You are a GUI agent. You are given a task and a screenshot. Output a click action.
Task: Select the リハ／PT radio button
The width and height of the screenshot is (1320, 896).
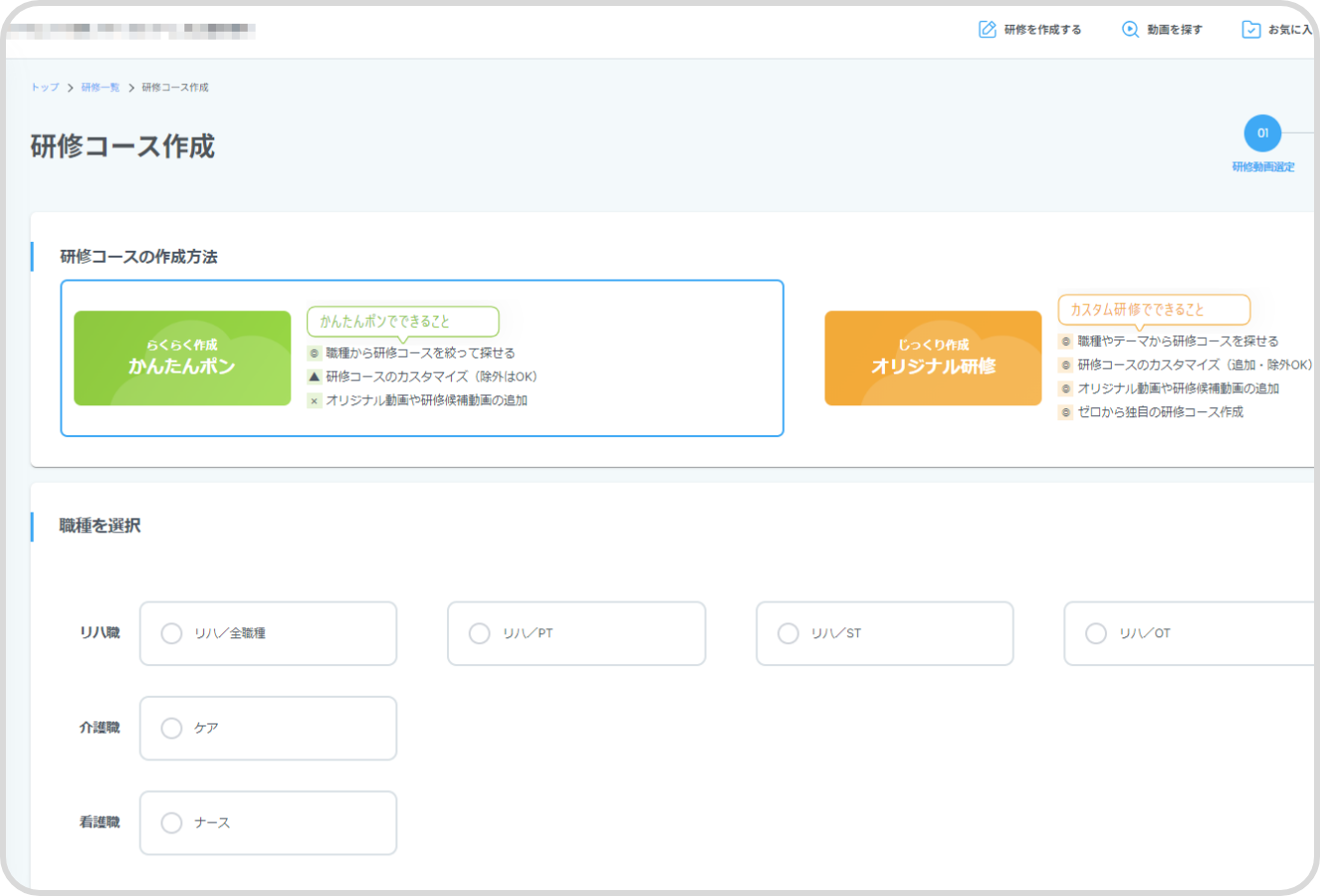pyautogui.click(x=480, y=633)
